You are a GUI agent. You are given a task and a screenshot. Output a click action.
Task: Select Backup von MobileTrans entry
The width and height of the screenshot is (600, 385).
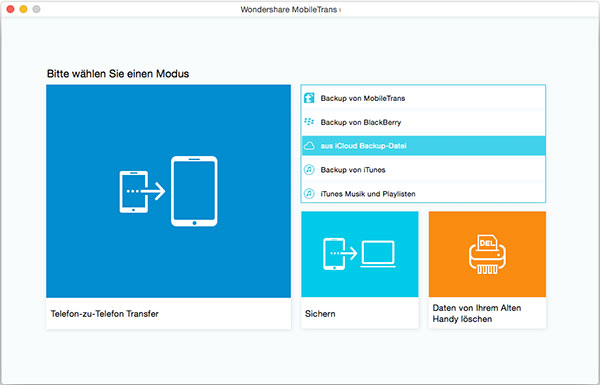pos(423,98)
